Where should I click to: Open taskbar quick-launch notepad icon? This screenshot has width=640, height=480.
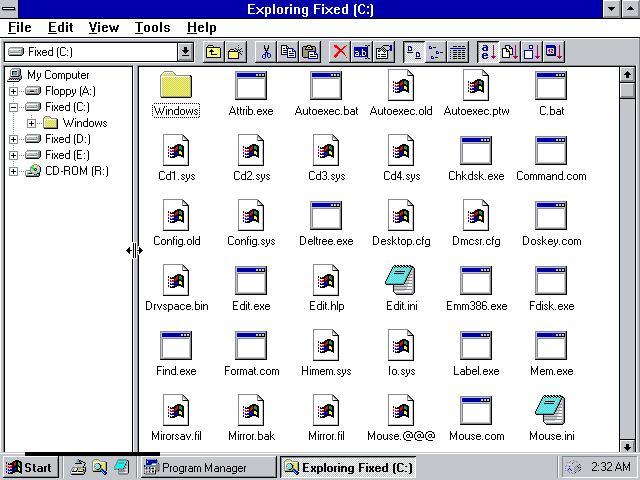pos(121,467)
